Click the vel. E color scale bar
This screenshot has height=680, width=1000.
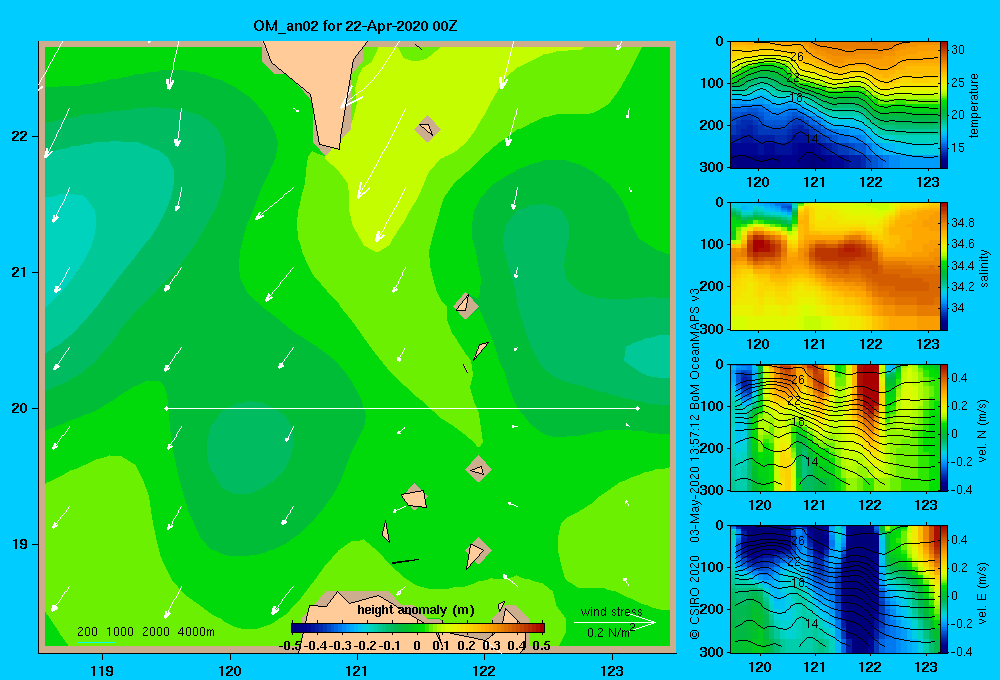(x=944, y=589)
